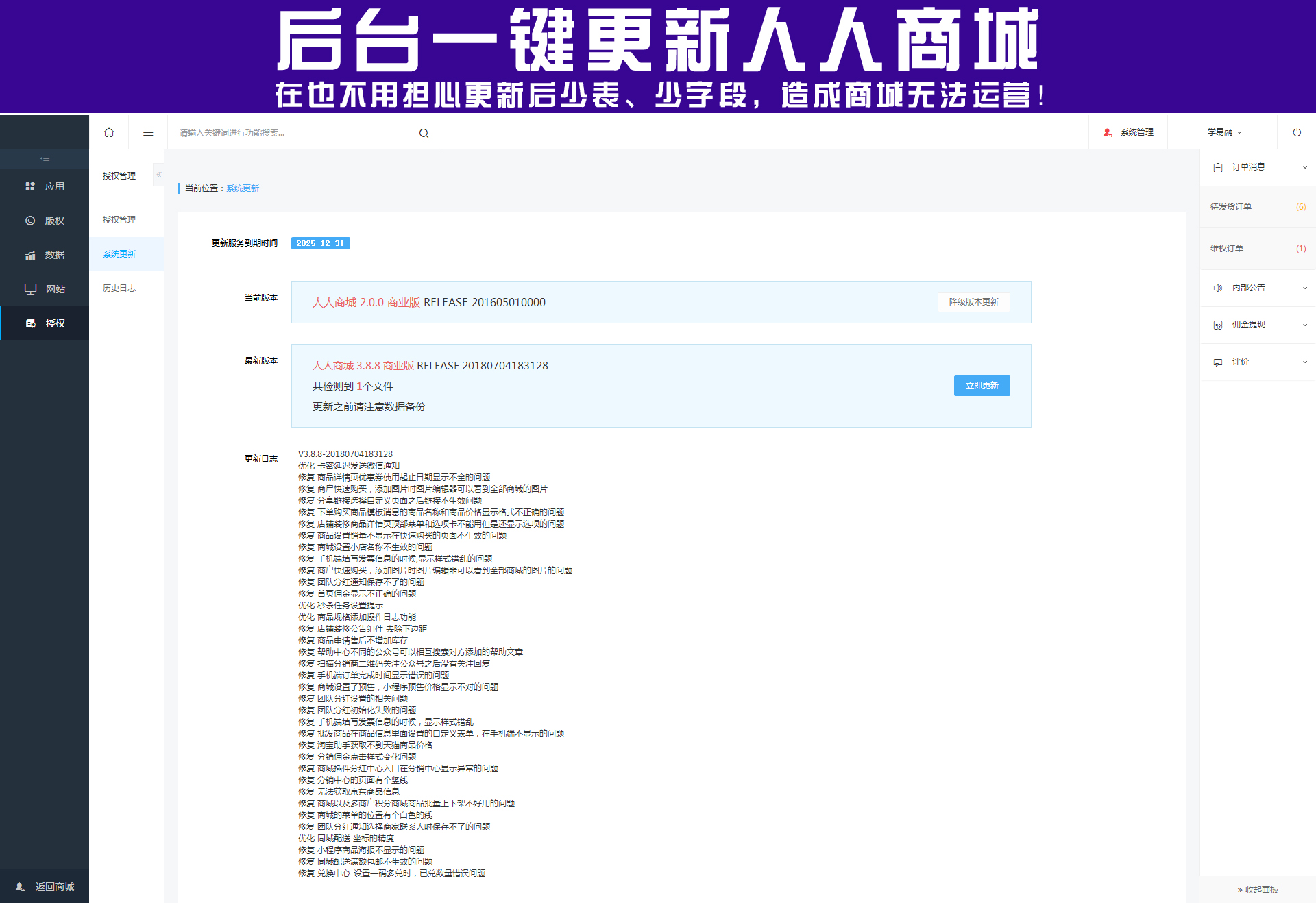The image size is (1316, 903).
Task: Click the 佣金提现 commission icon
Action: (x=1218, y=325)
